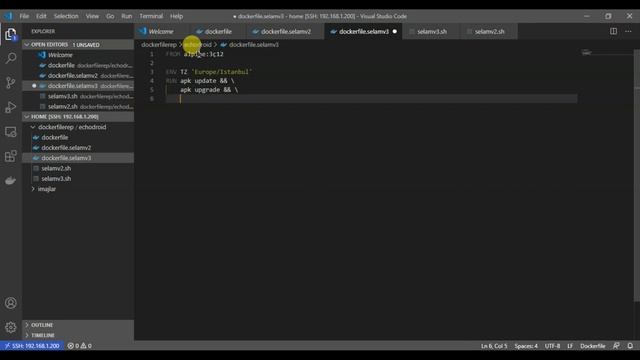Viewport: 640px width, 360px height.
Task: Open the Explorer view in activity bar
Action: tap(11, 34)
